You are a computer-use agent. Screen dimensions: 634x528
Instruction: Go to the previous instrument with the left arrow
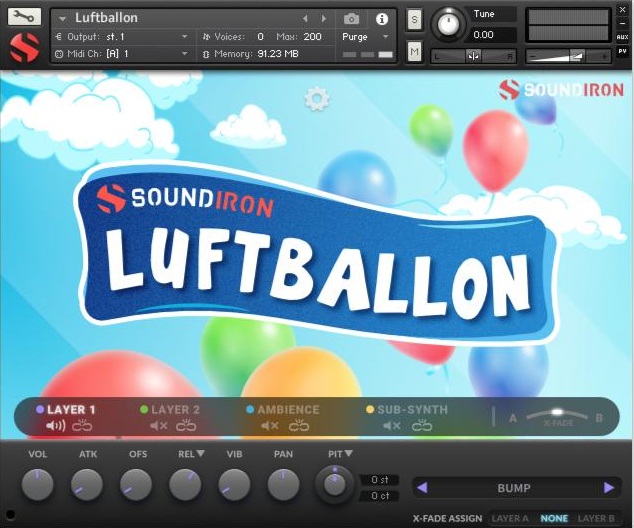(x=305, y=19)
